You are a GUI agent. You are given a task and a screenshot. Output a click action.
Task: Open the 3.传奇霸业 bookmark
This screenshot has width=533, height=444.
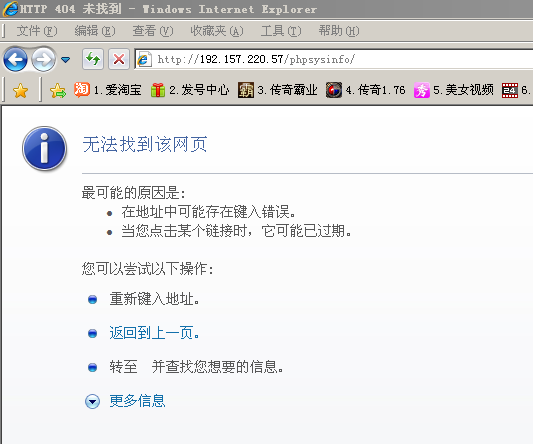278,90
